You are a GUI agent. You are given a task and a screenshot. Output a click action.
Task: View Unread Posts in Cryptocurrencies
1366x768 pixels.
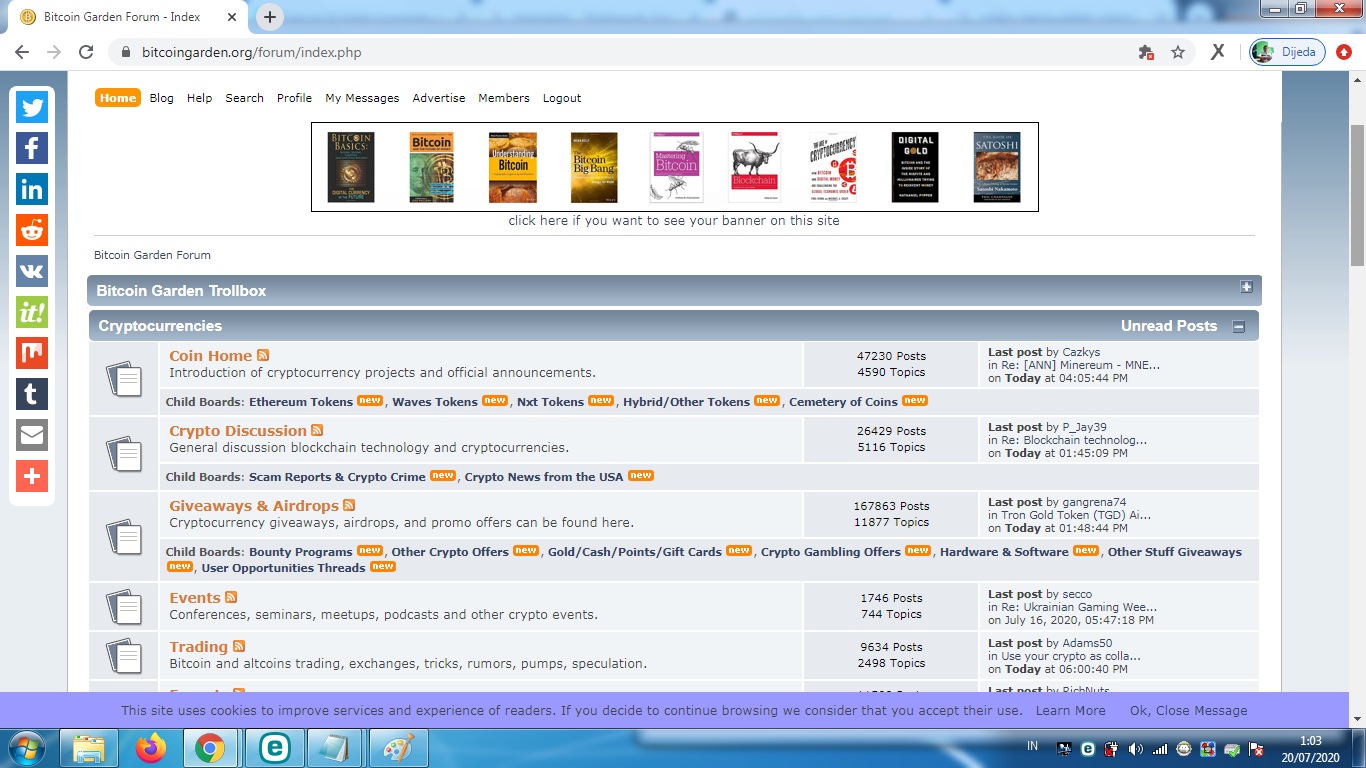(1169, 326)
